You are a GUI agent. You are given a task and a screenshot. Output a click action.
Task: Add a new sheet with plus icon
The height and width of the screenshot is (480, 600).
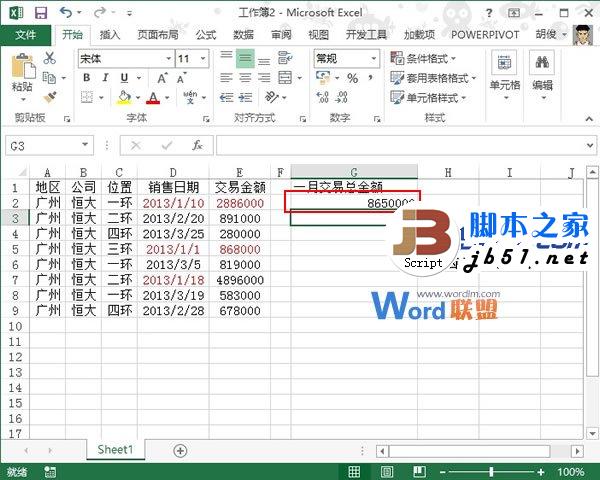coord(180,451)
